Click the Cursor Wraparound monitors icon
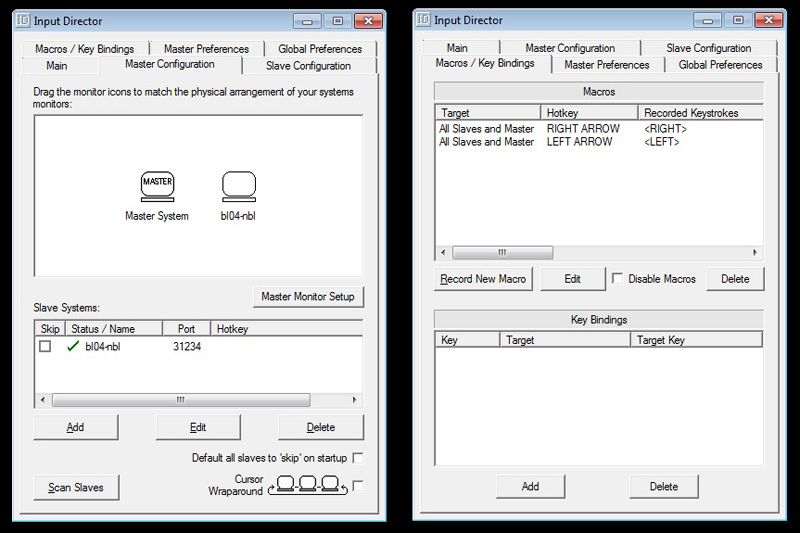This screenshot has height=533, width=800. [x=306, y=486]
